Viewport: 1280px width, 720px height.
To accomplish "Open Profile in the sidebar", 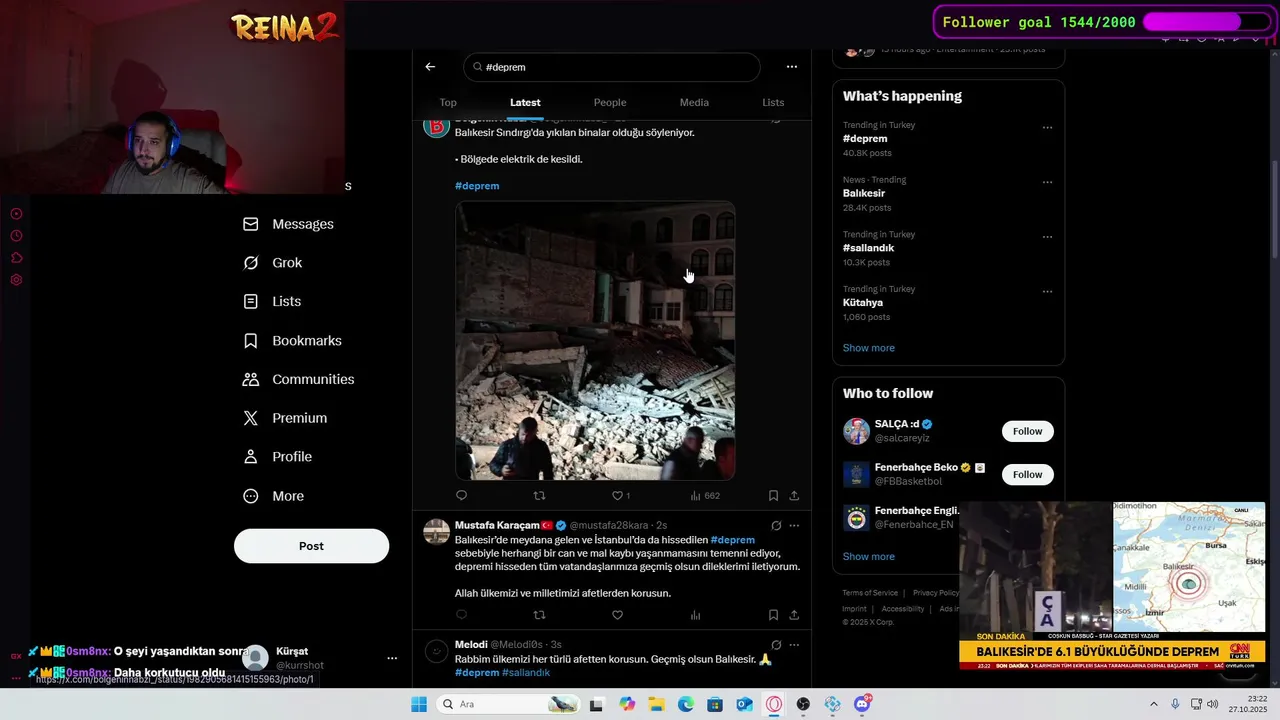I will coord(277,457).
